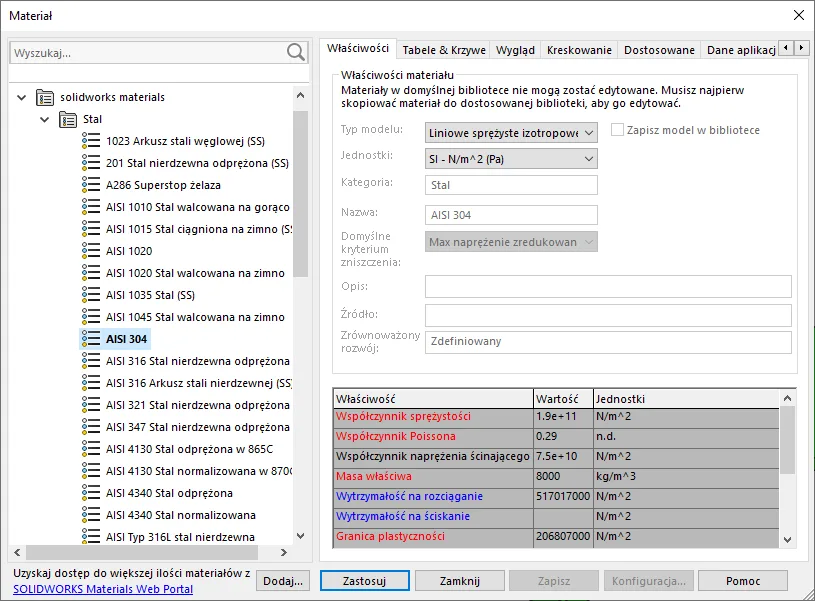Switch to the Dostosowane tab
Image resolution: width=815 pixels, height=601 pixels.
coord(659,50)
